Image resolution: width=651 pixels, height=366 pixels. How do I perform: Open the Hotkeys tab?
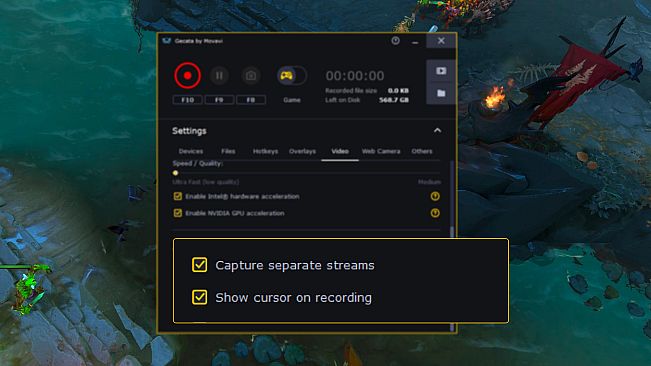click(x=265, y=151)
